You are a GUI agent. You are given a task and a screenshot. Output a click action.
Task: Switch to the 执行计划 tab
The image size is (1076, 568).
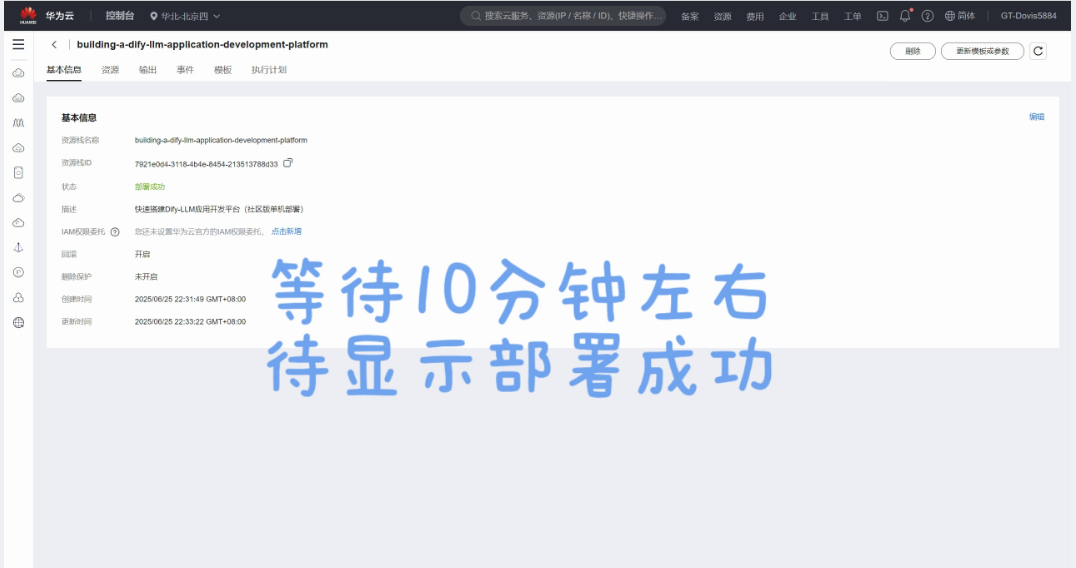pyautogui.click(x=269, y=70)
